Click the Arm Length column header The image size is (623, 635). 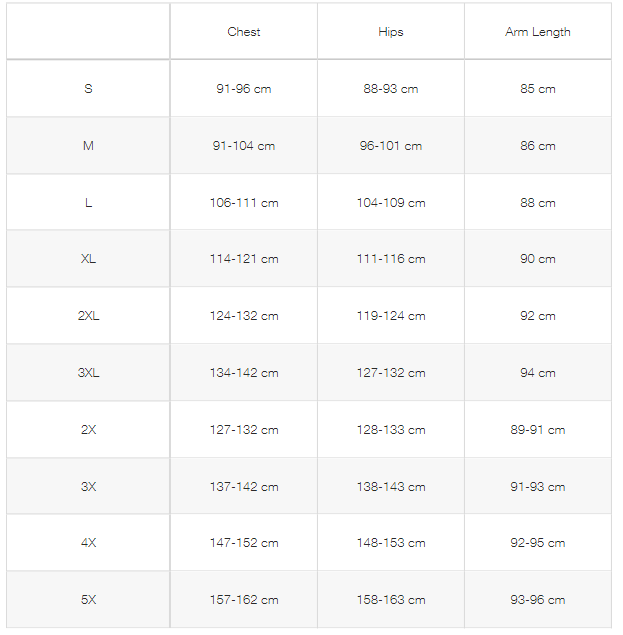pos(538,32)
